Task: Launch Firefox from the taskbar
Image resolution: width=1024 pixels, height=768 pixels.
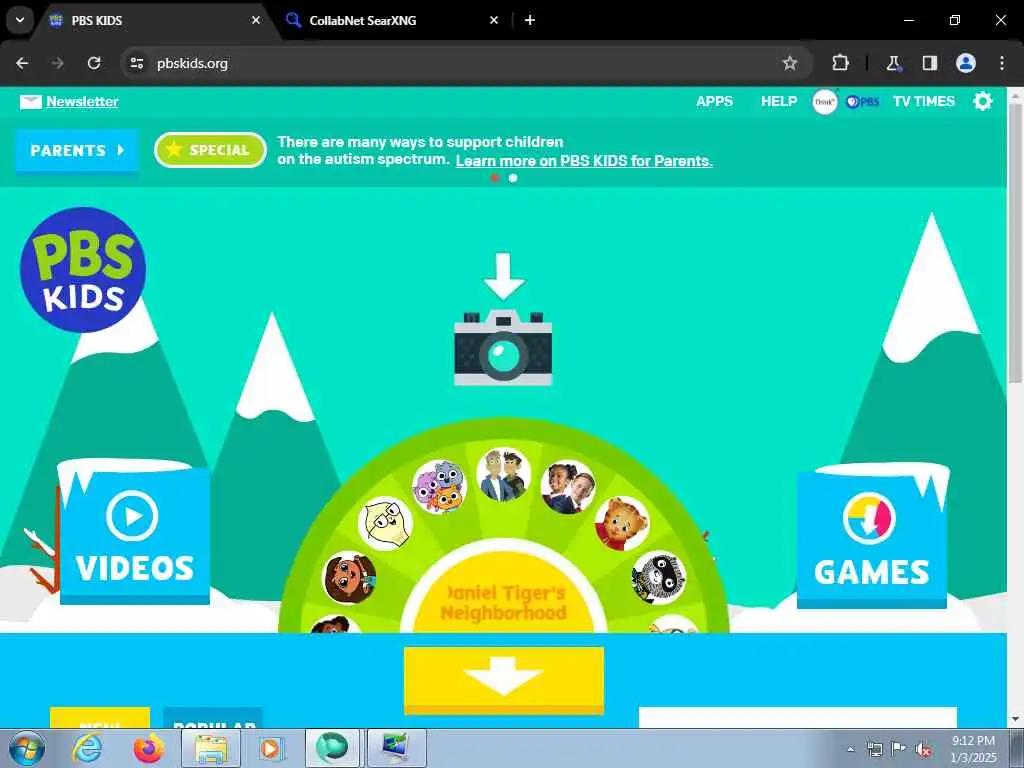Action: (x=149, y=748)
